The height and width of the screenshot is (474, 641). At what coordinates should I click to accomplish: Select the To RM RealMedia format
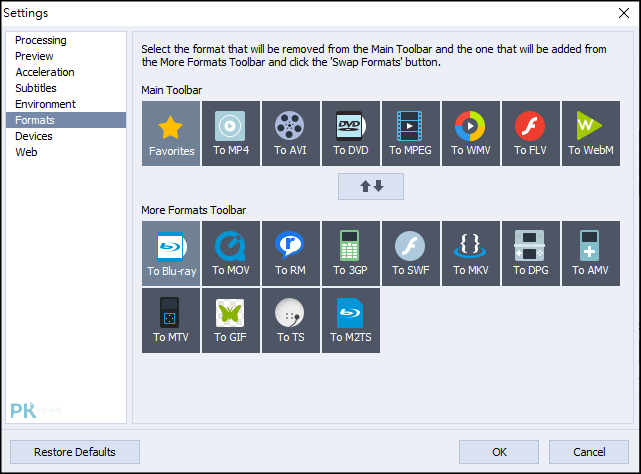pyautogui.click(x=291, y=254)
